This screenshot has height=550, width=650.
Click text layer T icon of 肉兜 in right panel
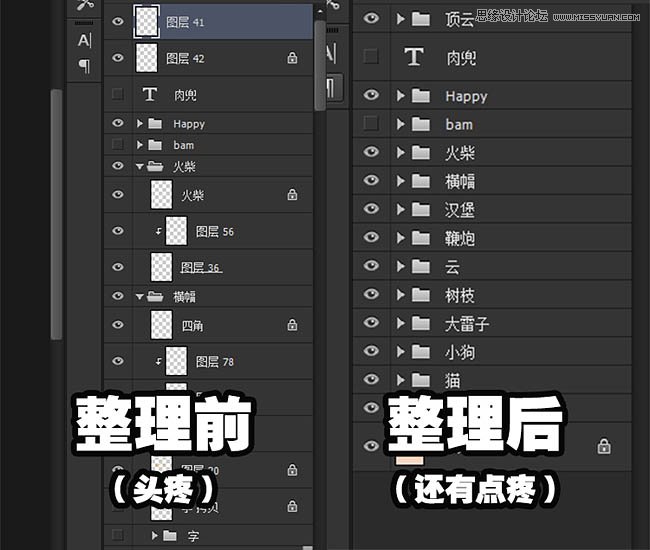[414, 56]
